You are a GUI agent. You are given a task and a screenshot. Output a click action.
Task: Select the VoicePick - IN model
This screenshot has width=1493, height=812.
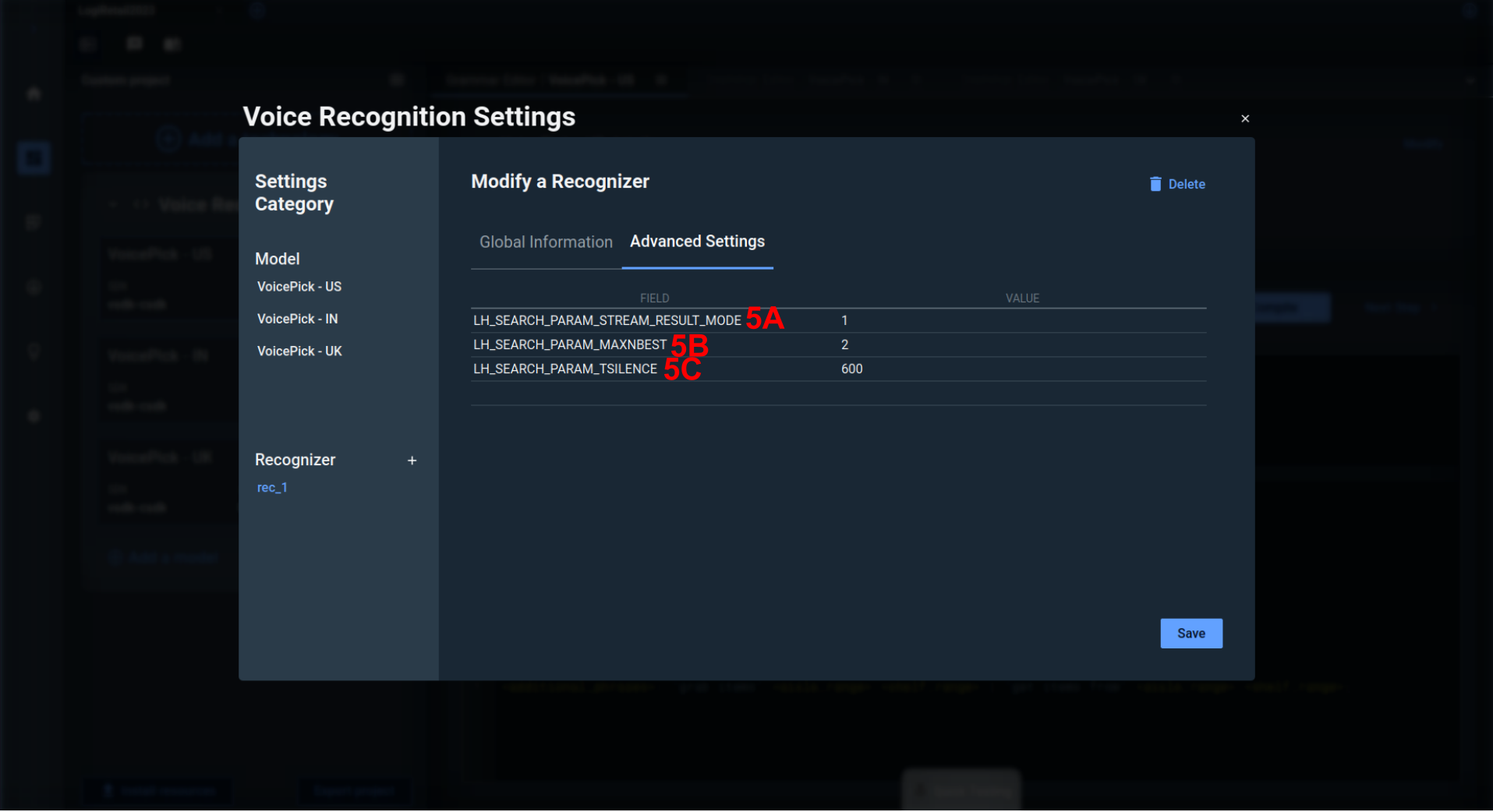tap(297, 319)
